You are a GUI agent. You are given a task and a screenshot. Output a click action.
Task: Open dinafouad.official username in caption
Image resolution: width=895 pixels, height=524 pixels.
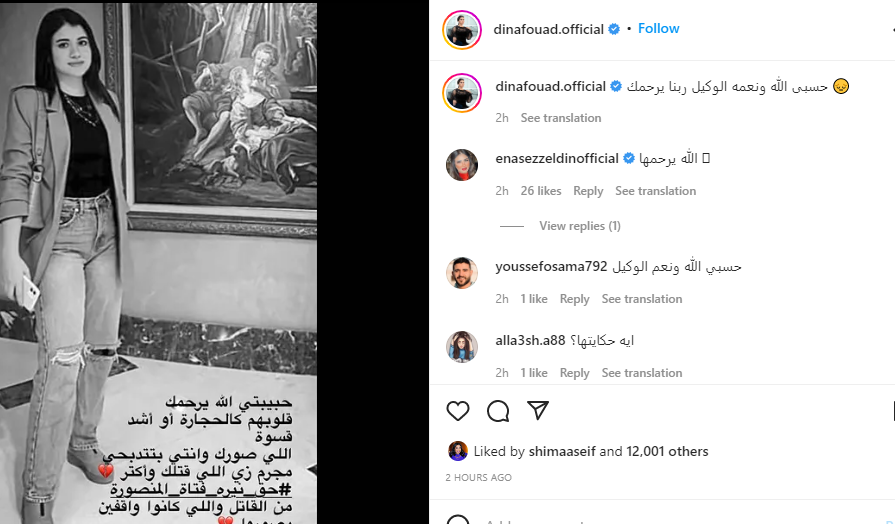[550, 87]
